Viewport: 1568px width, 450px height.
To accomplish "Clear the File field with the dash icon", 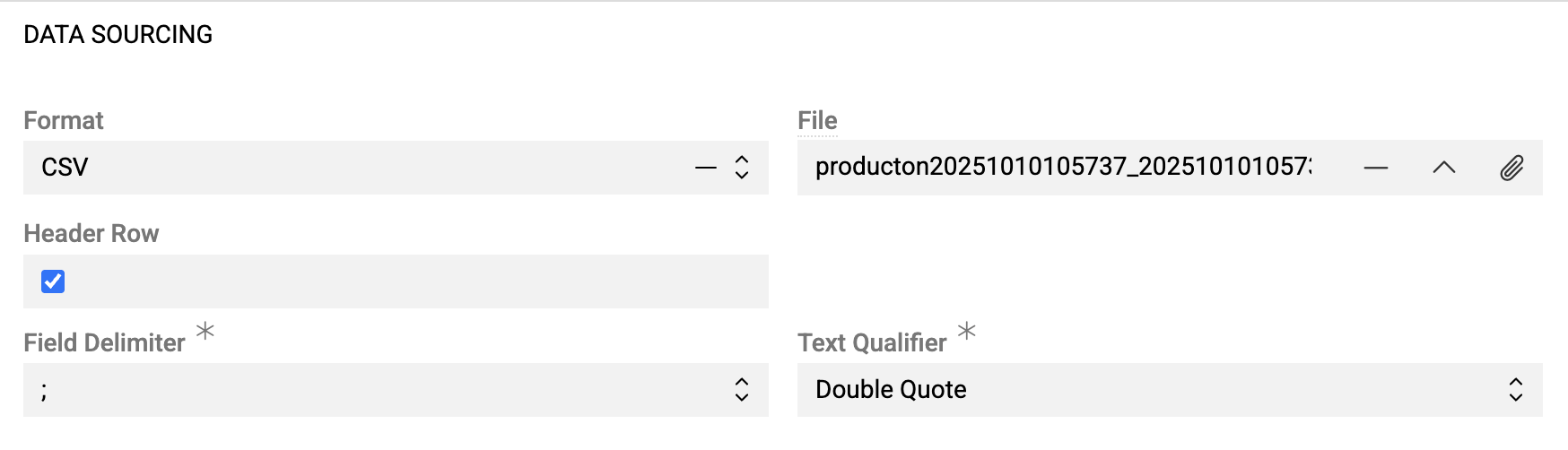I will pyautogui.click(x=1375, y=168).
